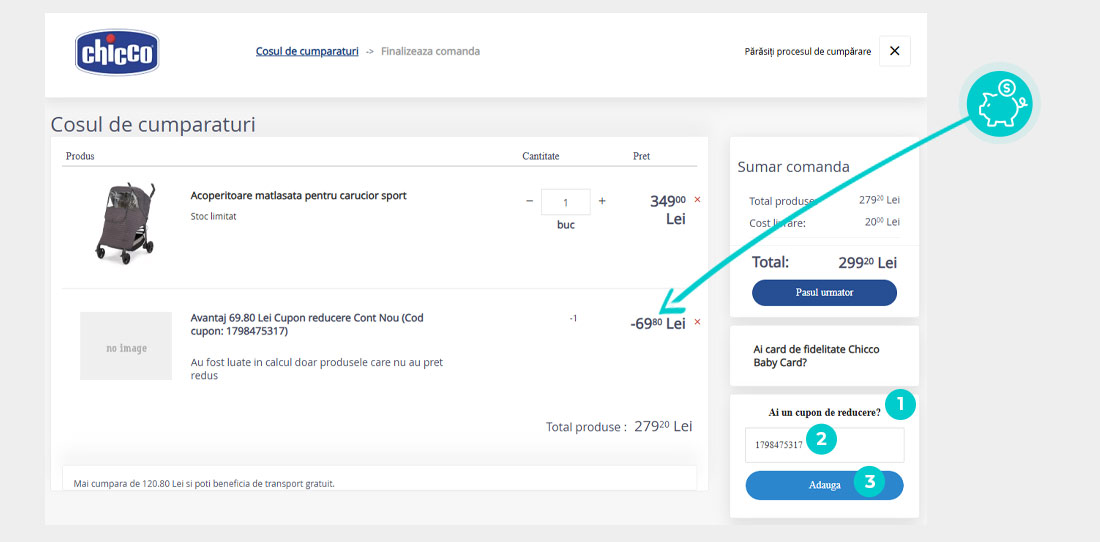Click the 'Pret' column header
The image size is (1100, 542).
[641, 156]
